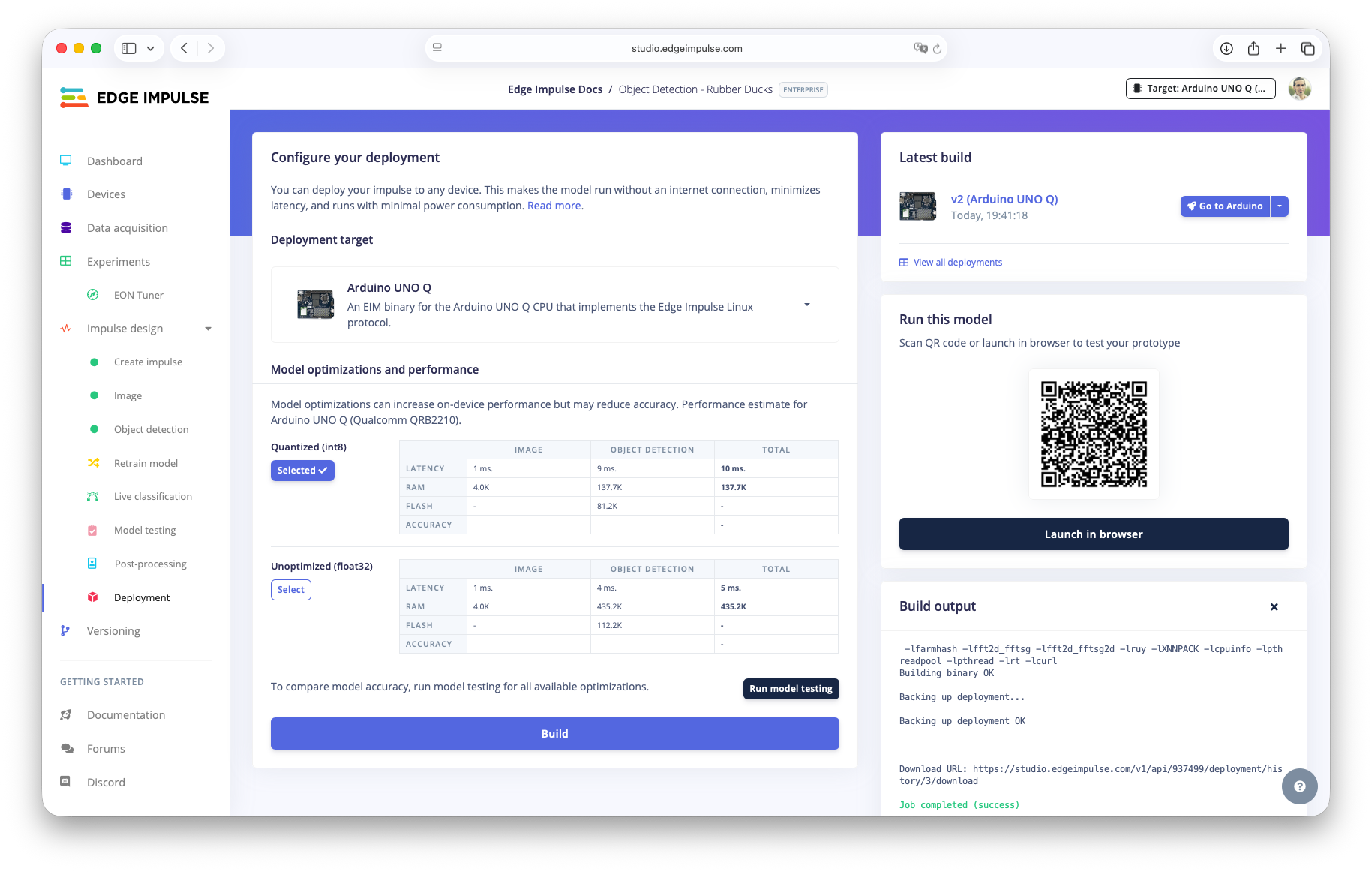Screen dimensions: 1372x872
Task: Click Launch in browser button
Action: pos(1094,534)
